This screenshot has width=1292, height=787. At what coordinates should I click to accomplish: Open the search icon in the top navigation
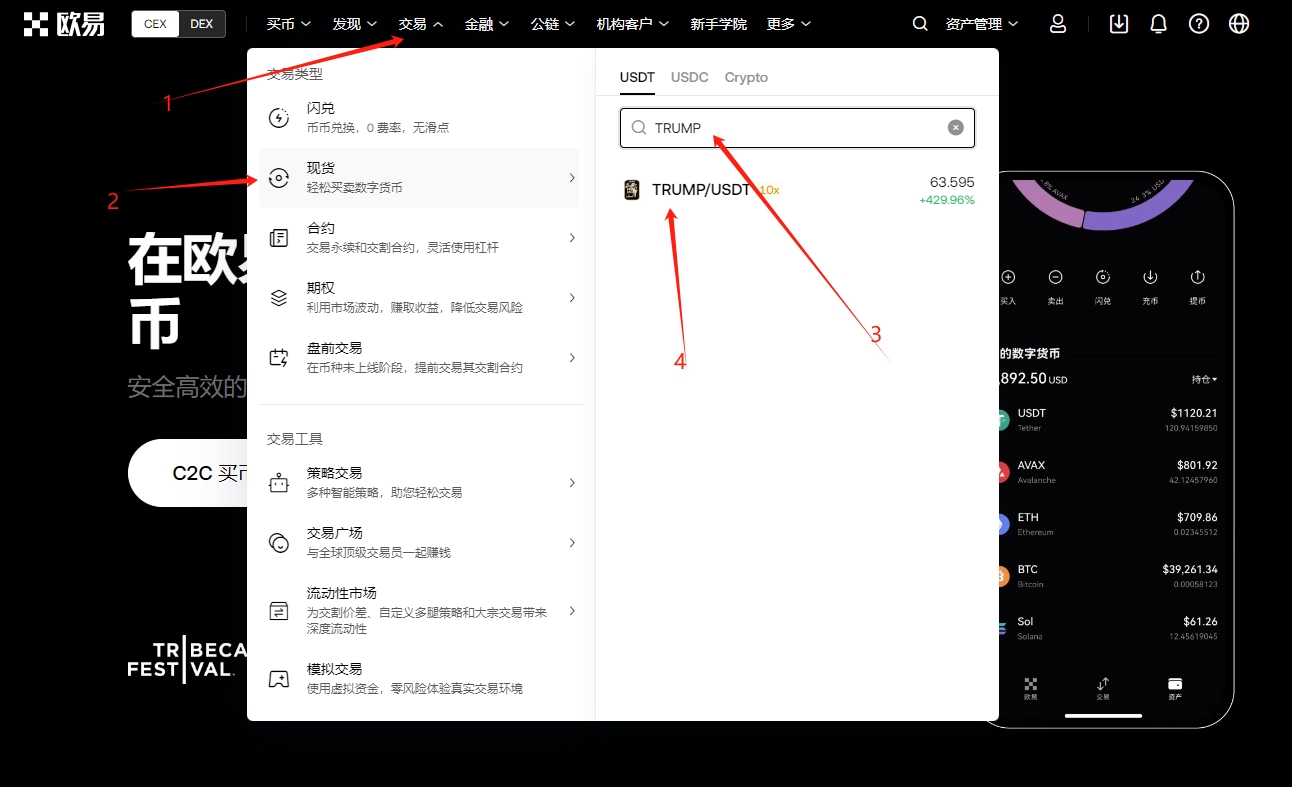point(919,23)
